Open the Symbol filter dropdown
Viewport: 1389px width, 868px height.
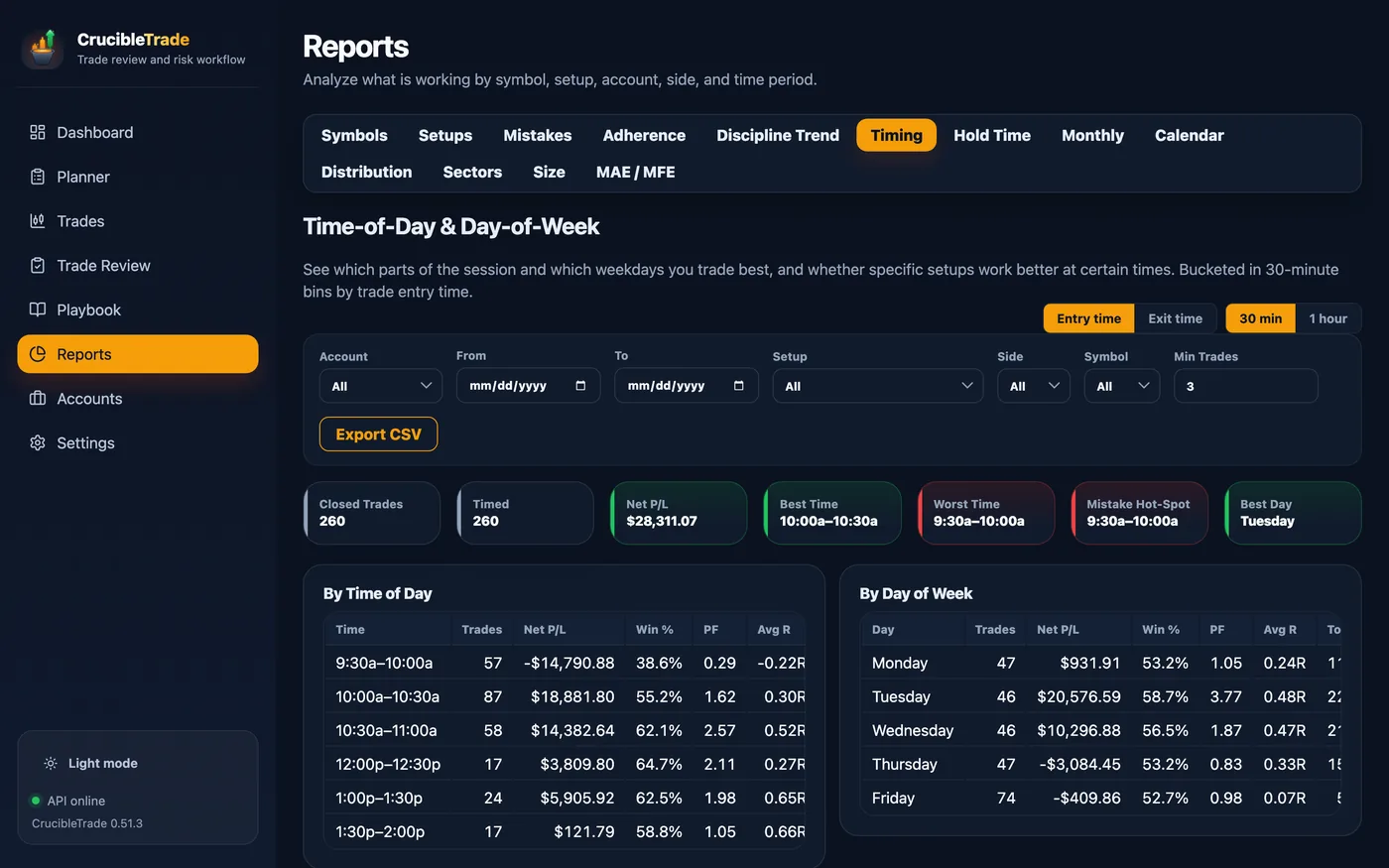pyautogui.click(x=1122, y=386)
